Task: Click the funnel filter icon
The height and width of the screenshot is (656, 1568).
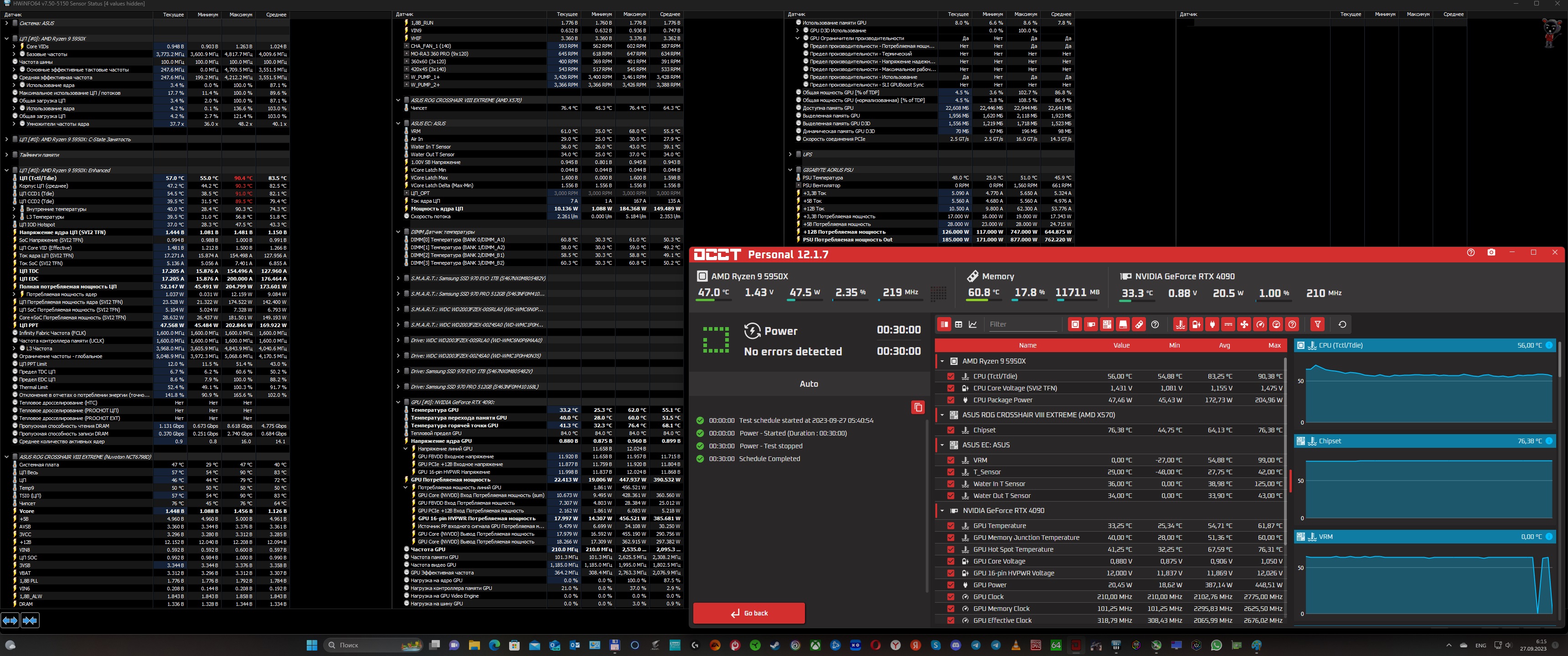Action: coord(1317,324)
